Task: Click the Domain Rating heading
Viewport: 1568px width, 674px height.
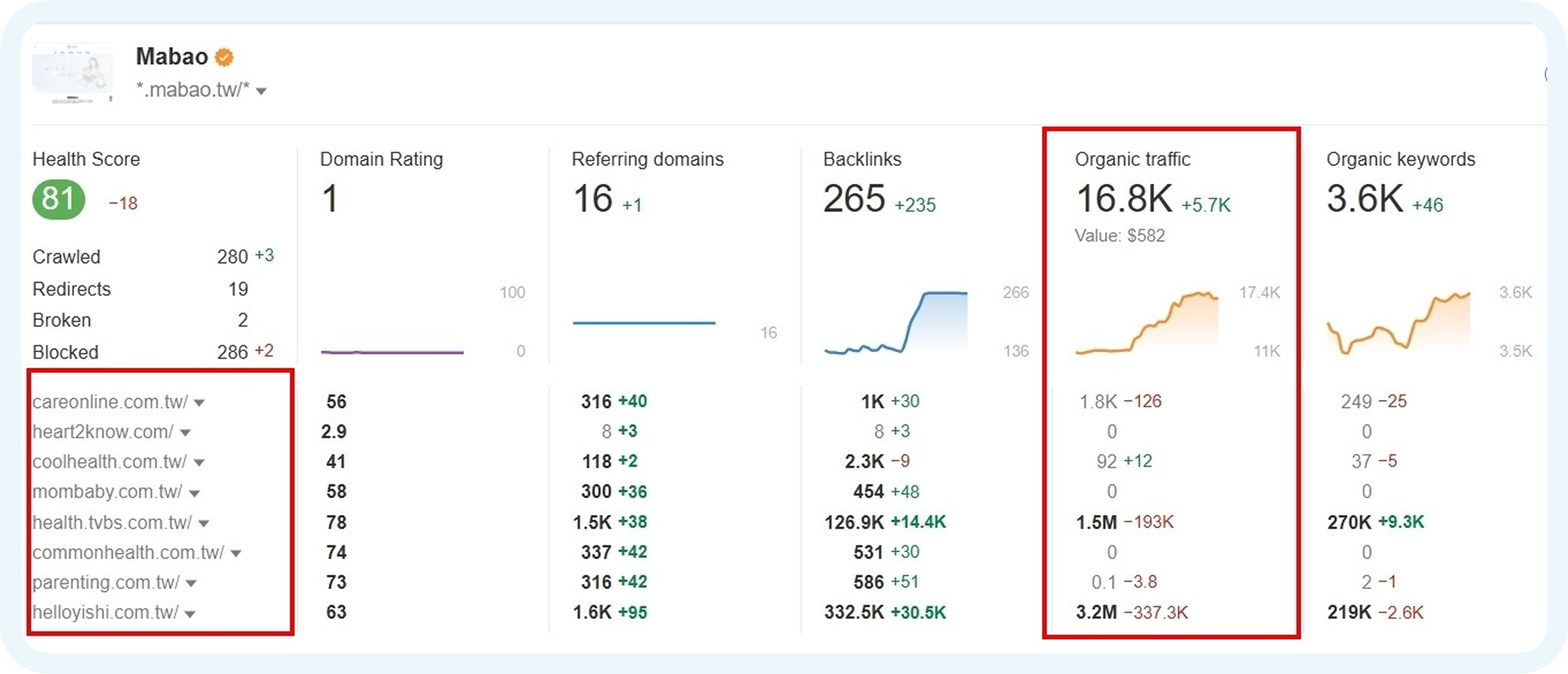Action: point(381,160)
